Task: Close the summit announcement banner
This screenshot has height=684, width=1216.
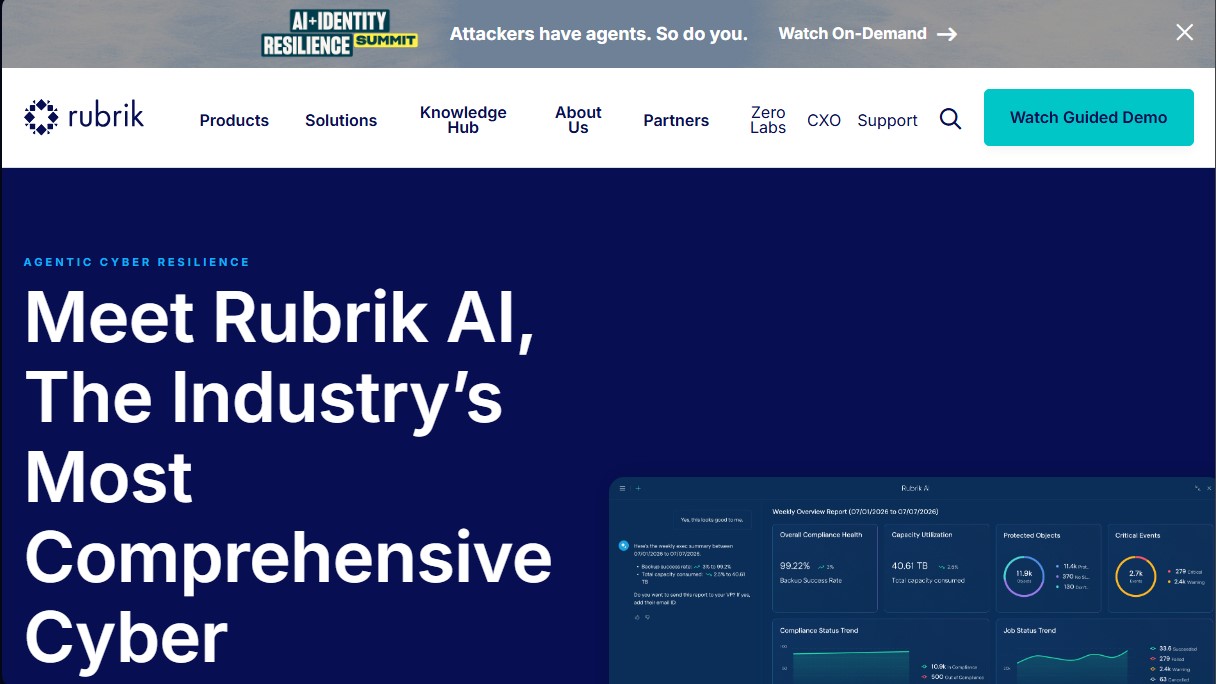Action: pos(1184,32)
